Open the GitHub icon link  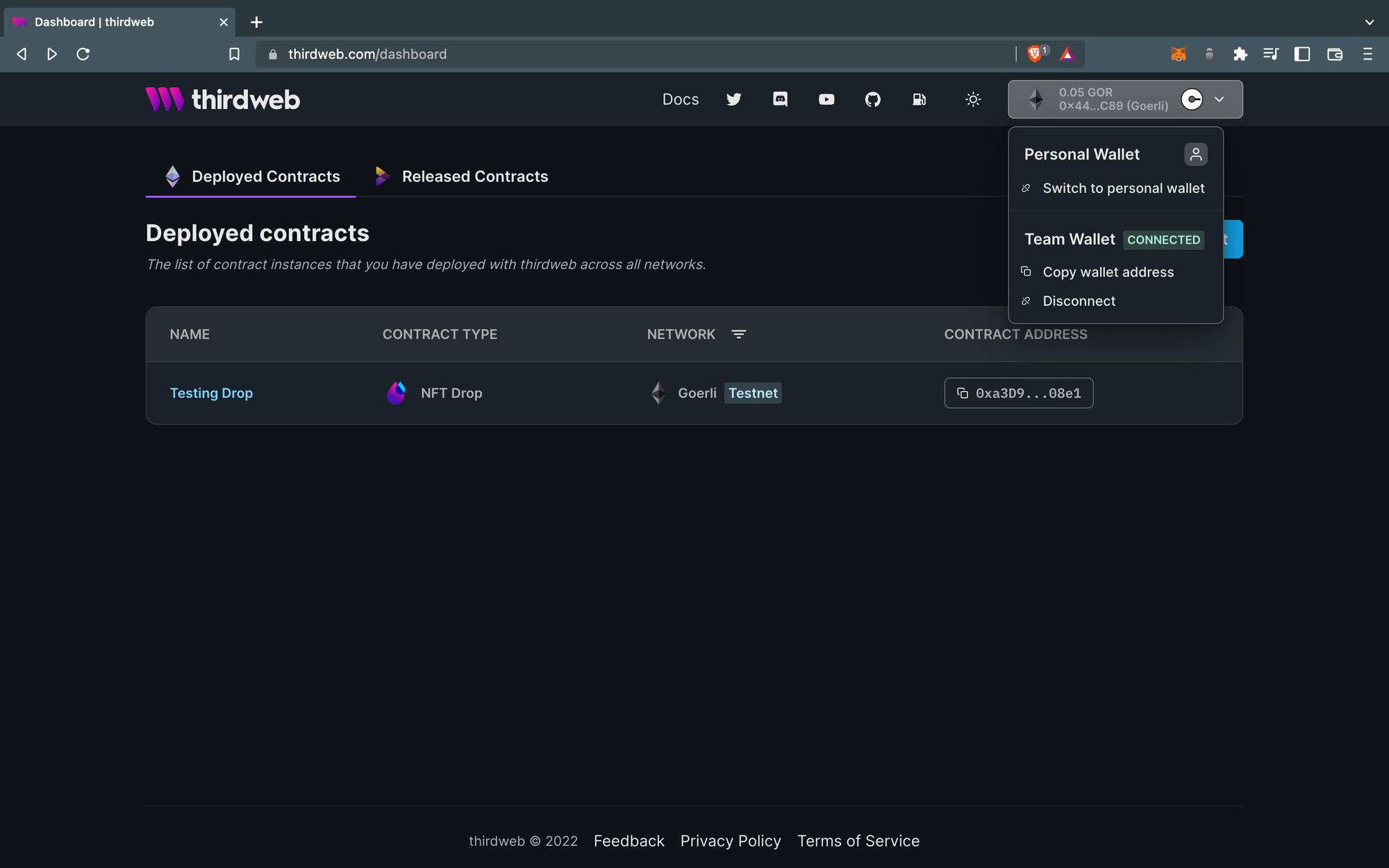coord(872,99)
